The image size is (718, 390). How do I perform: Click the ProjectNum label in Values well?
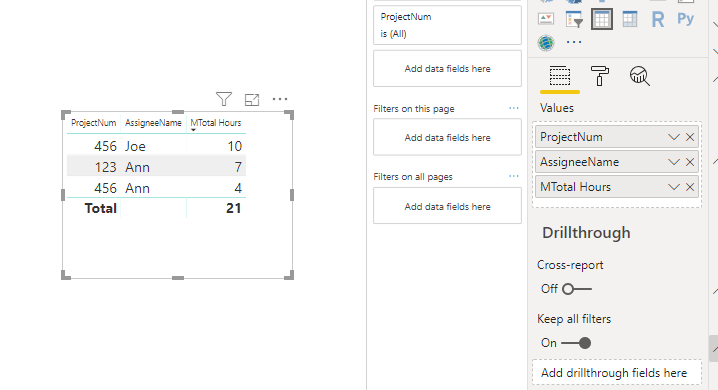pos(571,137)
